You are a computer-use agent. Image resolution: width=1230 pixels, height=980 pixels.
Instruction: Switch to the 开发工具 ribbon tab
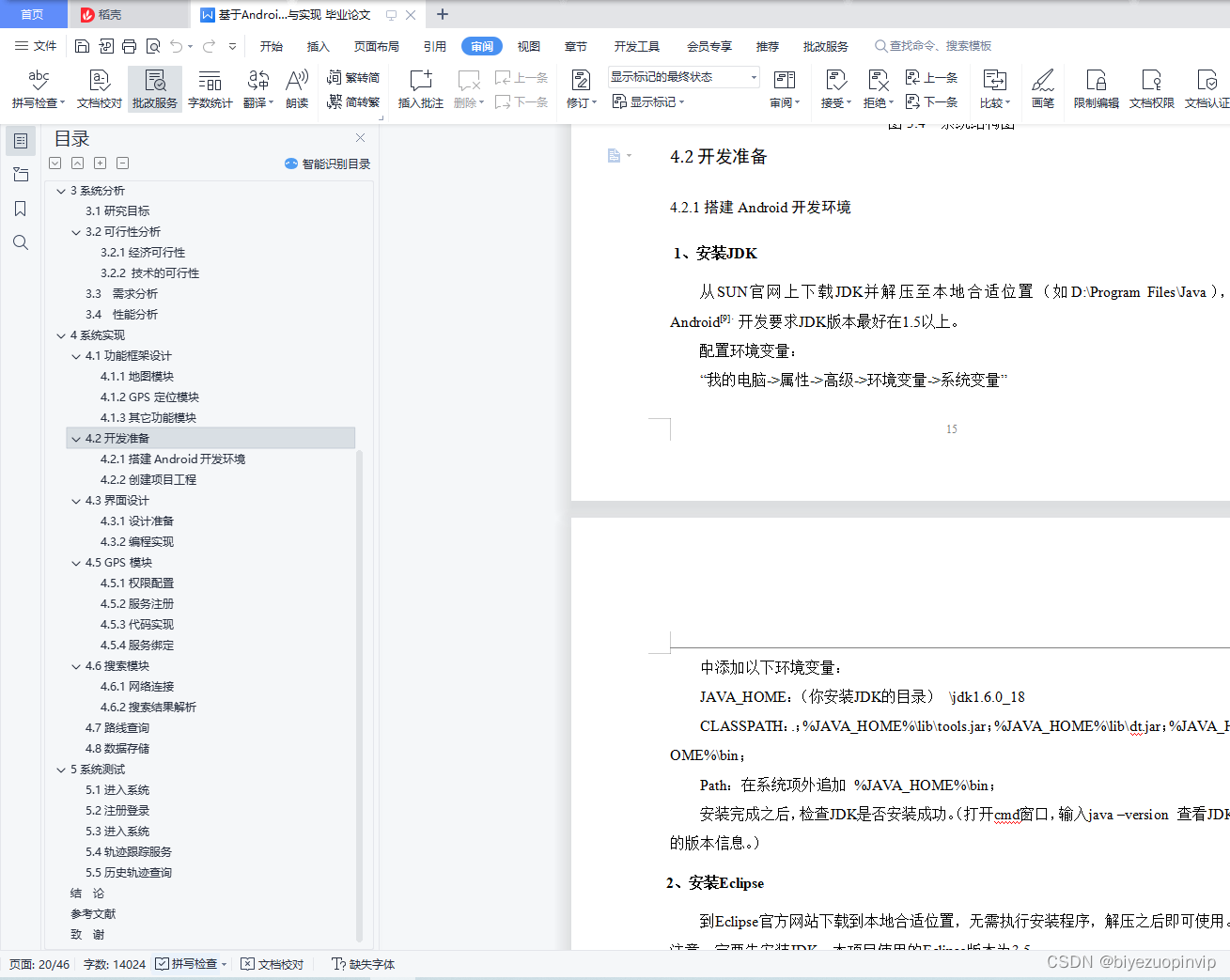pos(637,46)
